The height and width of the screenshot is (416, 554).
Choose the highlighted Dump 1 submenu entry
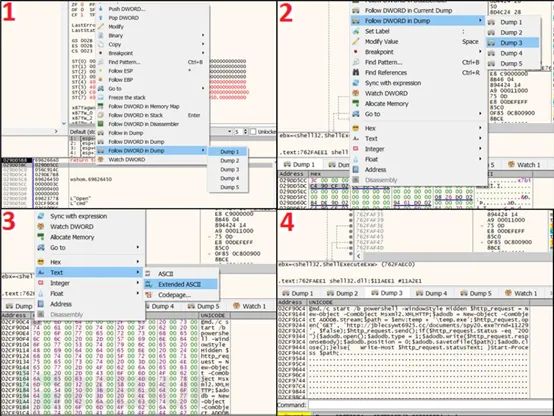point(228,152)
